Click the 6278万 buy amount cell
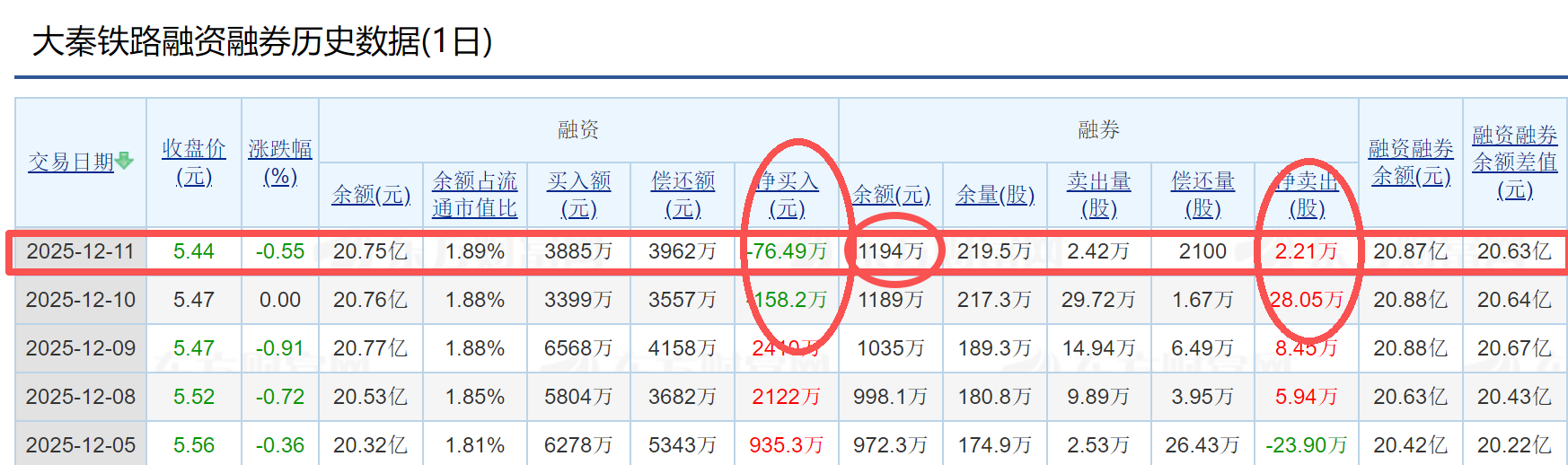This screenshot has height=465, width=1568. [579, 445]
